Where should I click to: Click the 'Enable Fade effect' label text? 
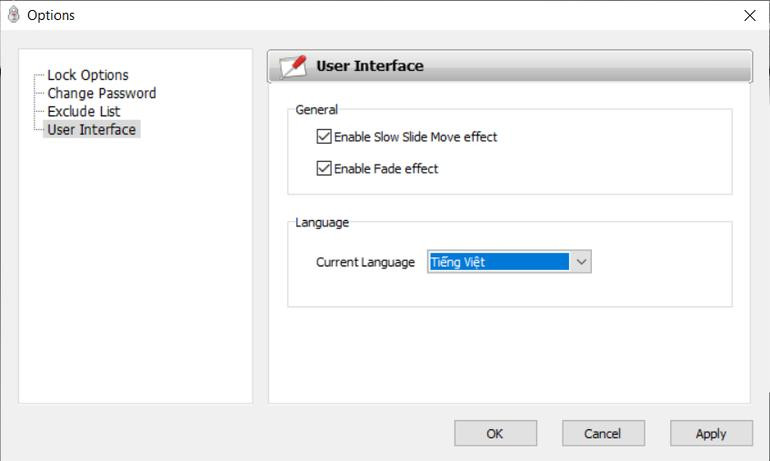(386, 169)
